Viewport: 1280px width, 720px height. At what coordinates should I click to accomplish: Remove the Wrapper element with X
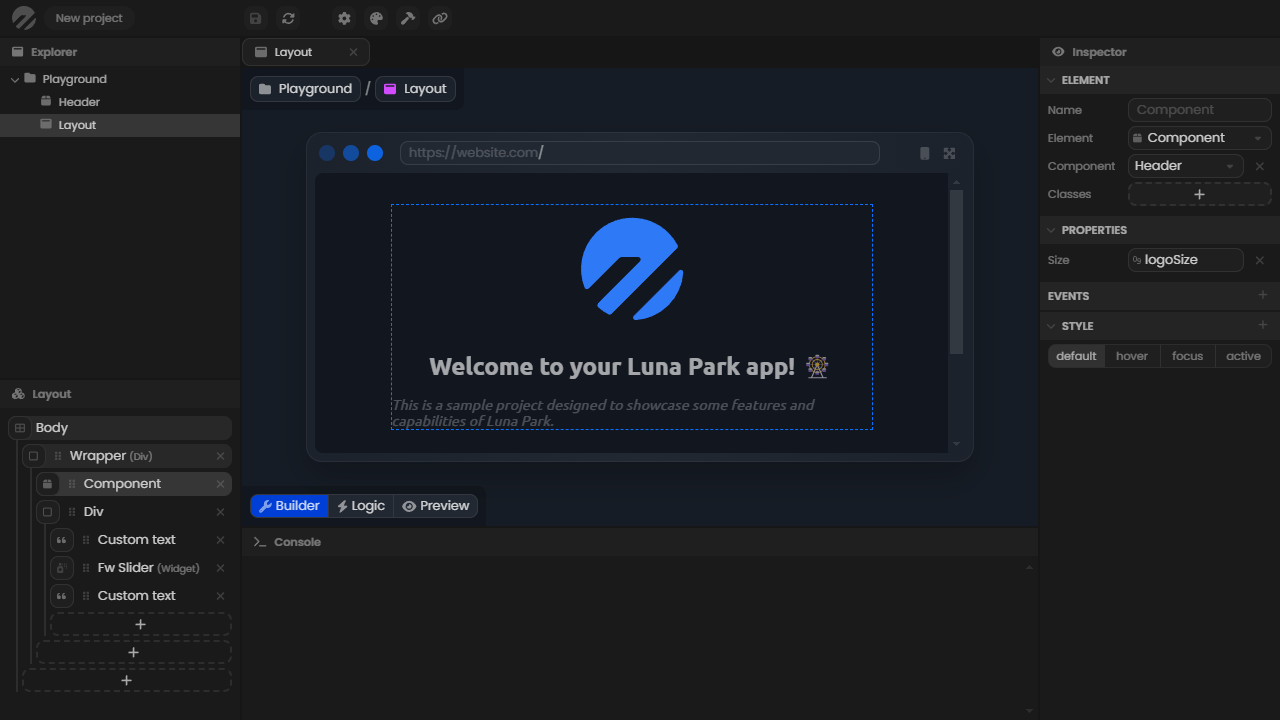pyautogui.click(x=220, y=456)
